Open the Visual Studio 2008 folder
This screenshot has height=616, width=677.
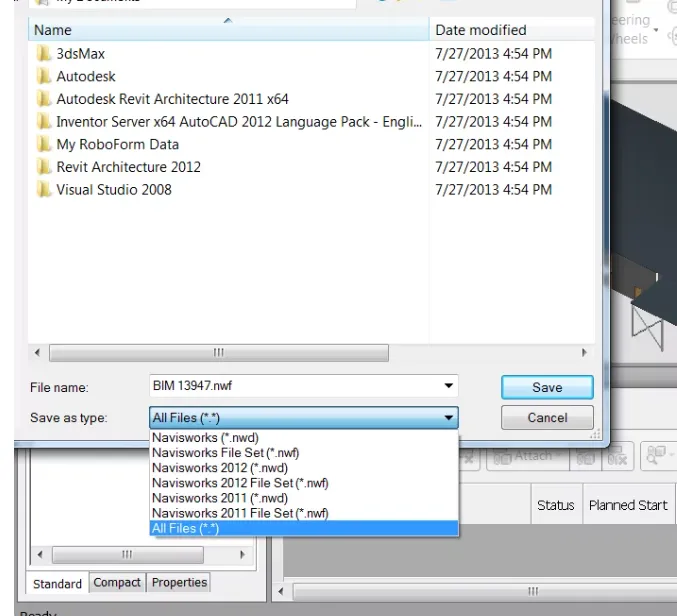coord(113,190)
